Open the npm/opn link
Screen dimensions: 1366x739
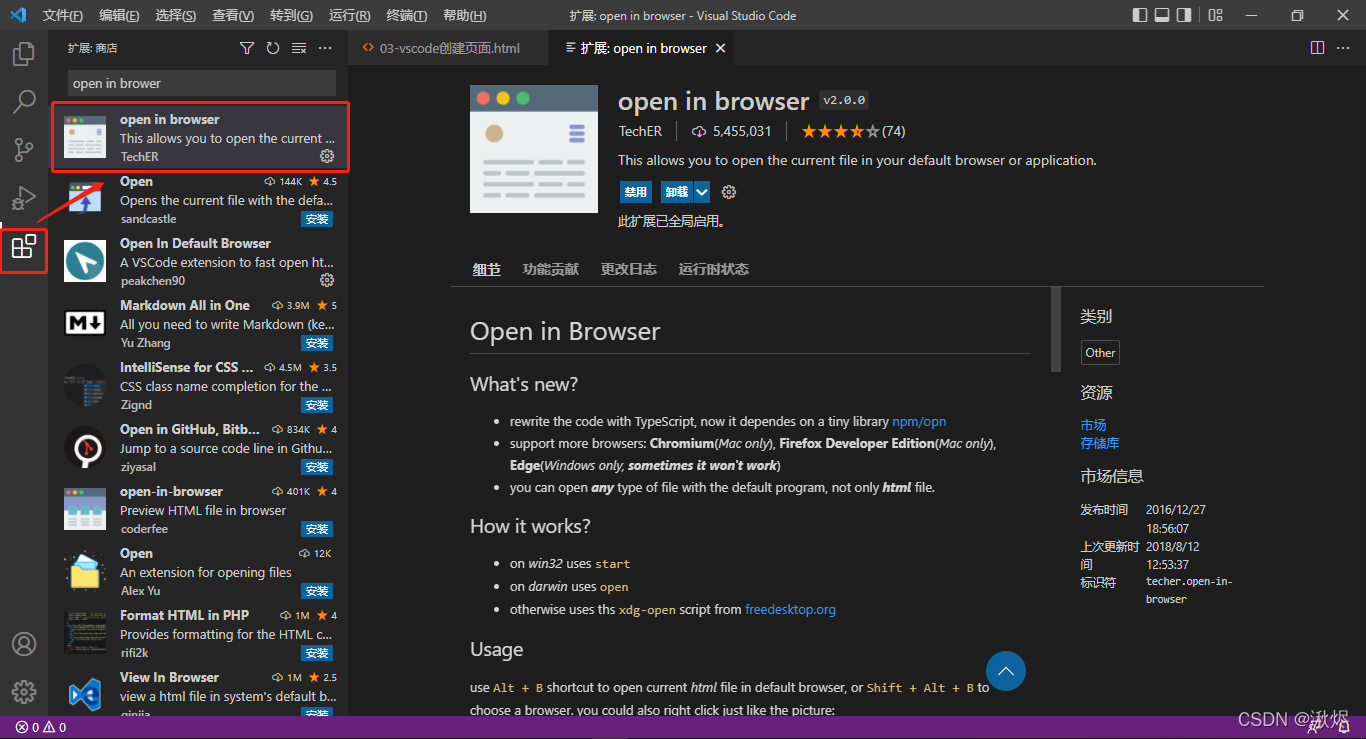[x=919, y=422]
